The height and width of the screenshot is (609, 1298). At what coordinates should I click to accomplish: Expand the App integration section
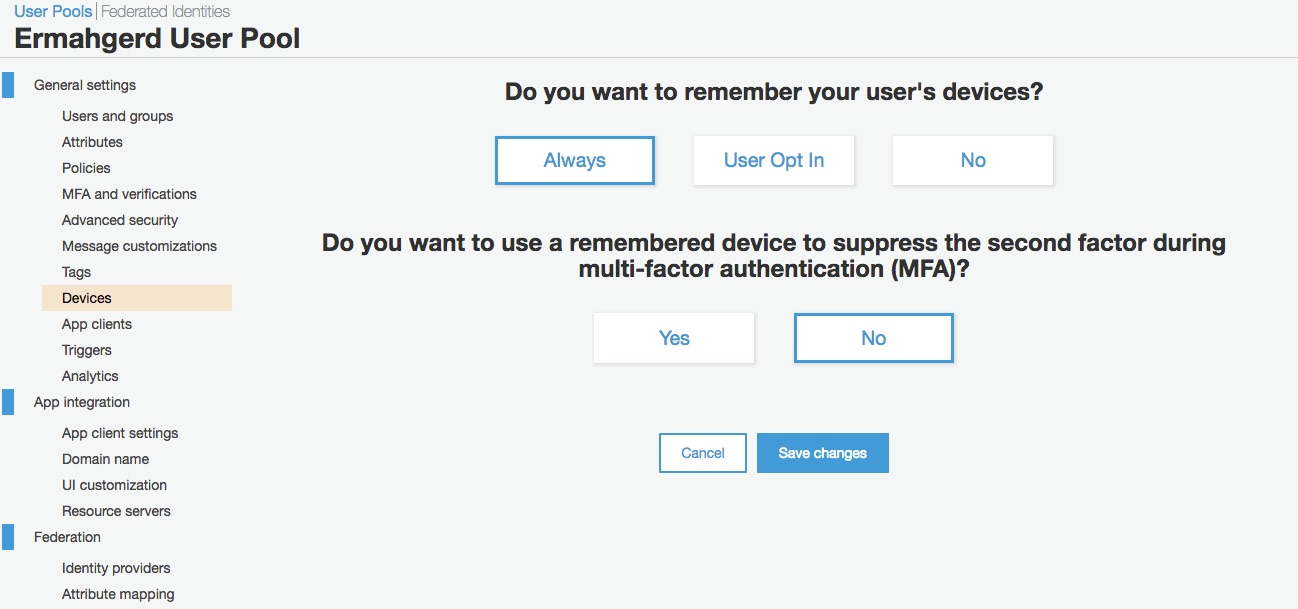pos(82,402)
